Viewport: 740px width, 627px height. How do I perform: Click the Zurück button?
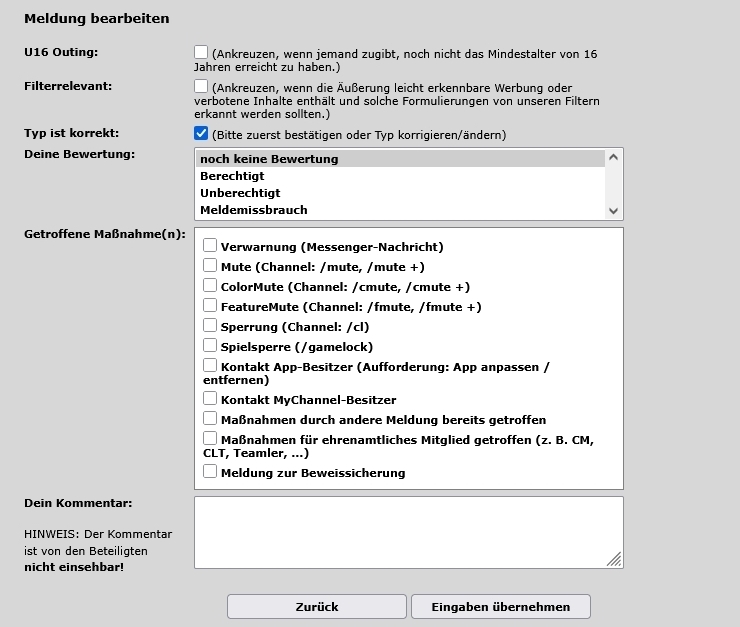pyautogui.click(x=317, y=607)
